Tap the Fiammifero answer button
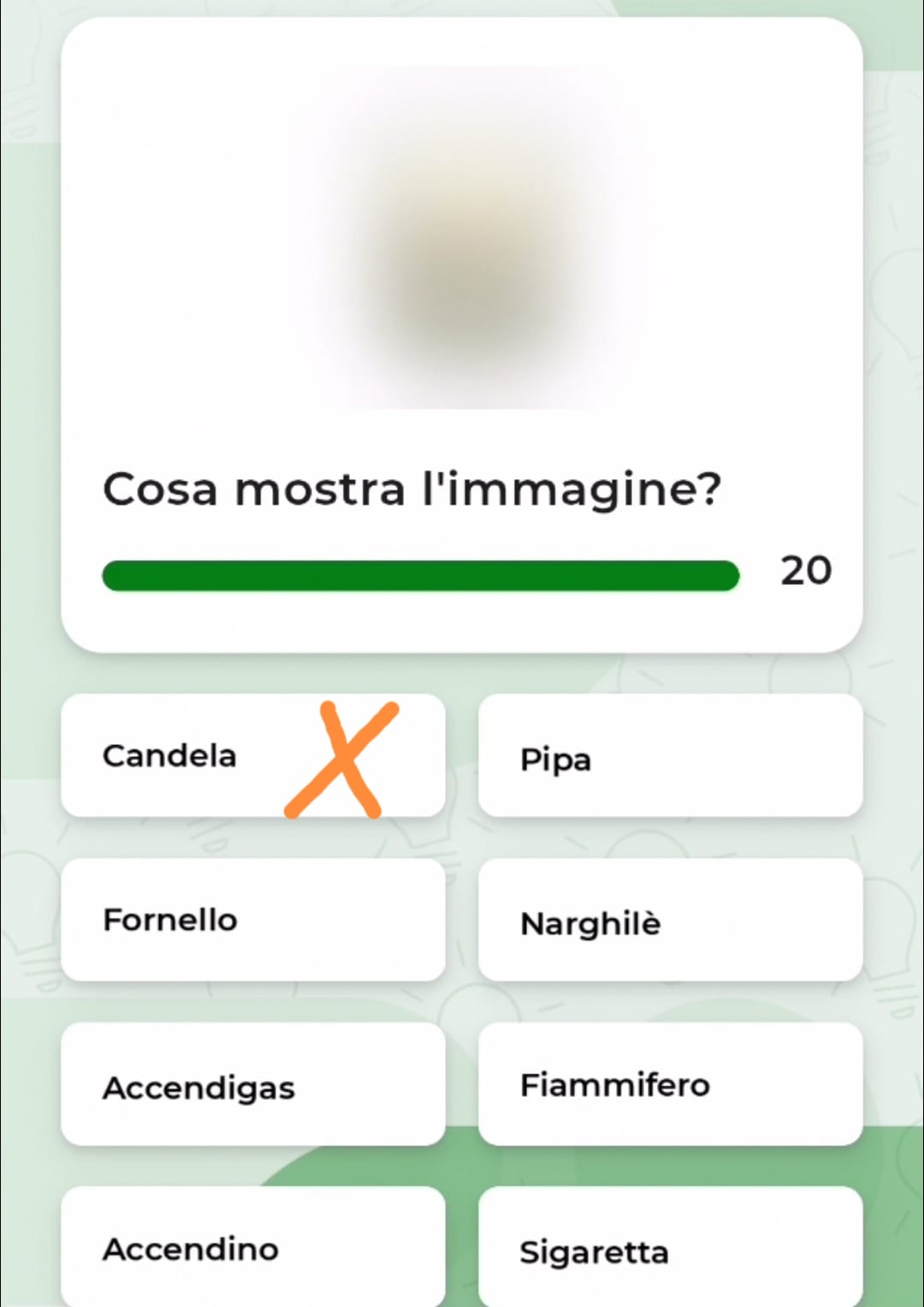The height and width of the screenshot is (1307, 924). (670, 1085)
